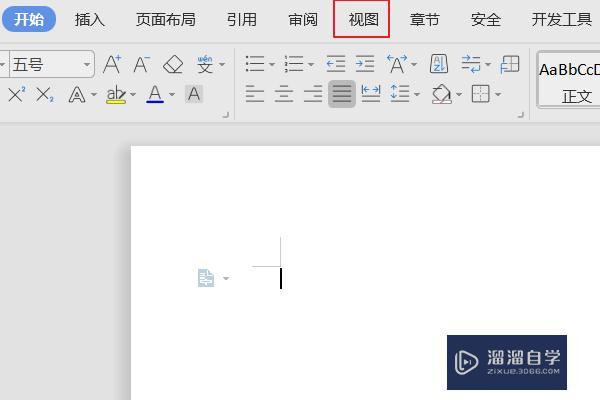The image size is (600, 400).
Task: Increase paragraph indent
Action: click(365, 64)
